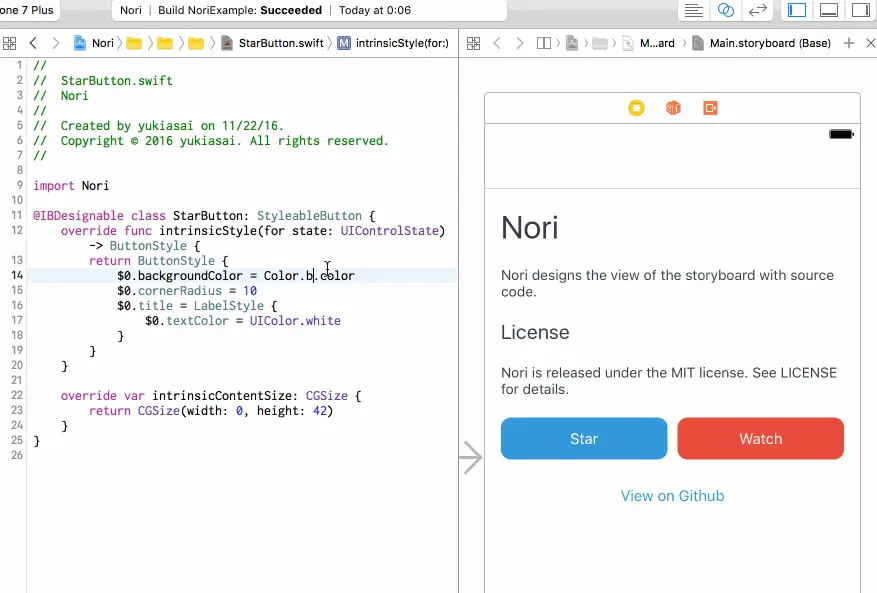Open the first folder breadcrumb after Nori
877x593 pixels.
click(x=134, y=43)
